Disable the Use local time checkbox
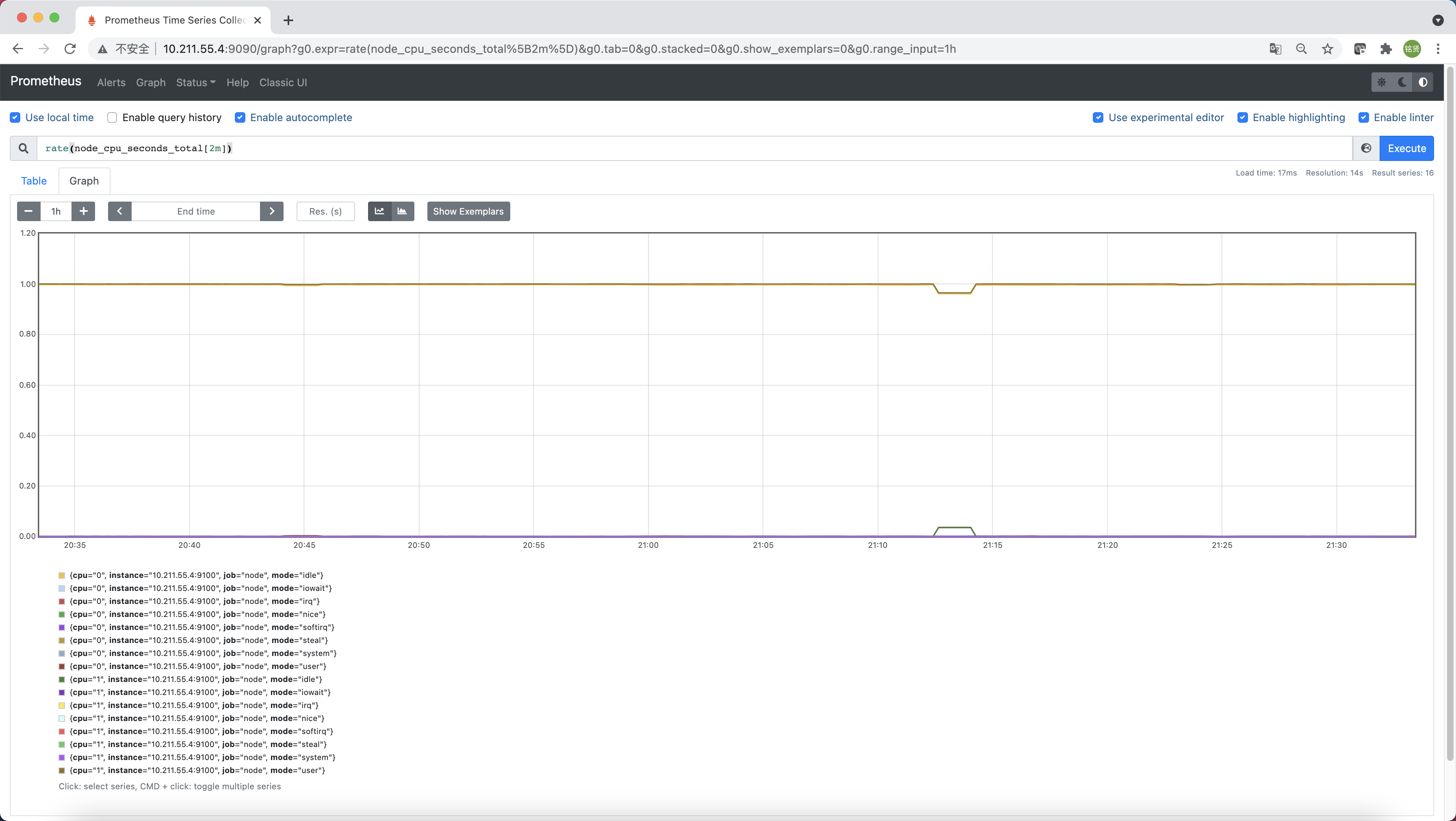The height and width of the screenshot is (821, 1456). pyautogui.click(x=15, y=117)
